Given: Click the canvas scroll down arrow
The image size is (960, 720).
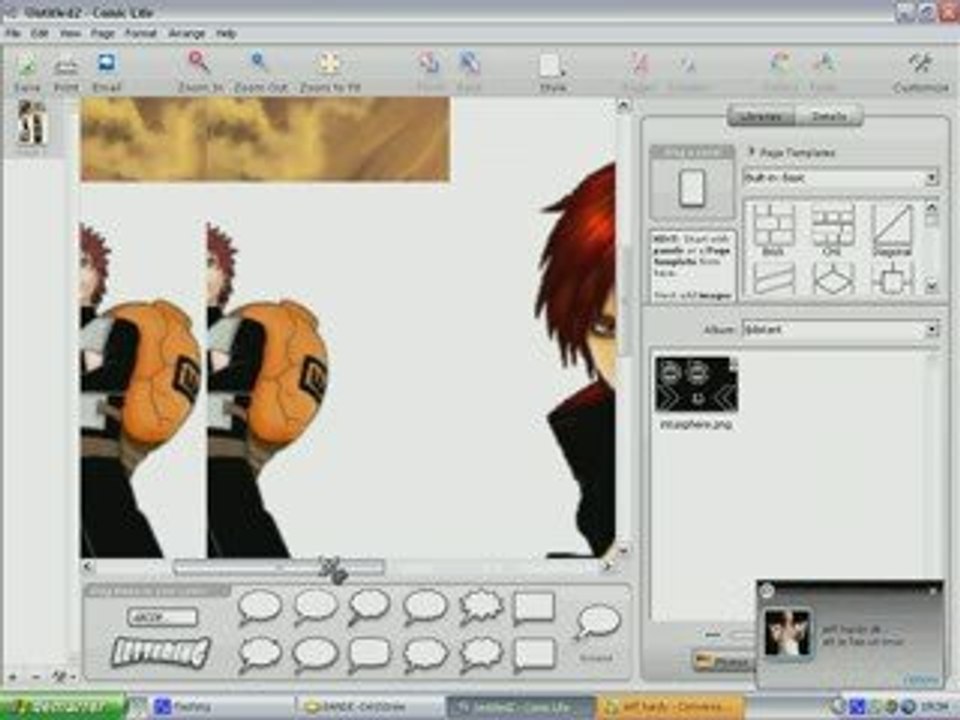Looking at the screenshot, I should (623, 550).
